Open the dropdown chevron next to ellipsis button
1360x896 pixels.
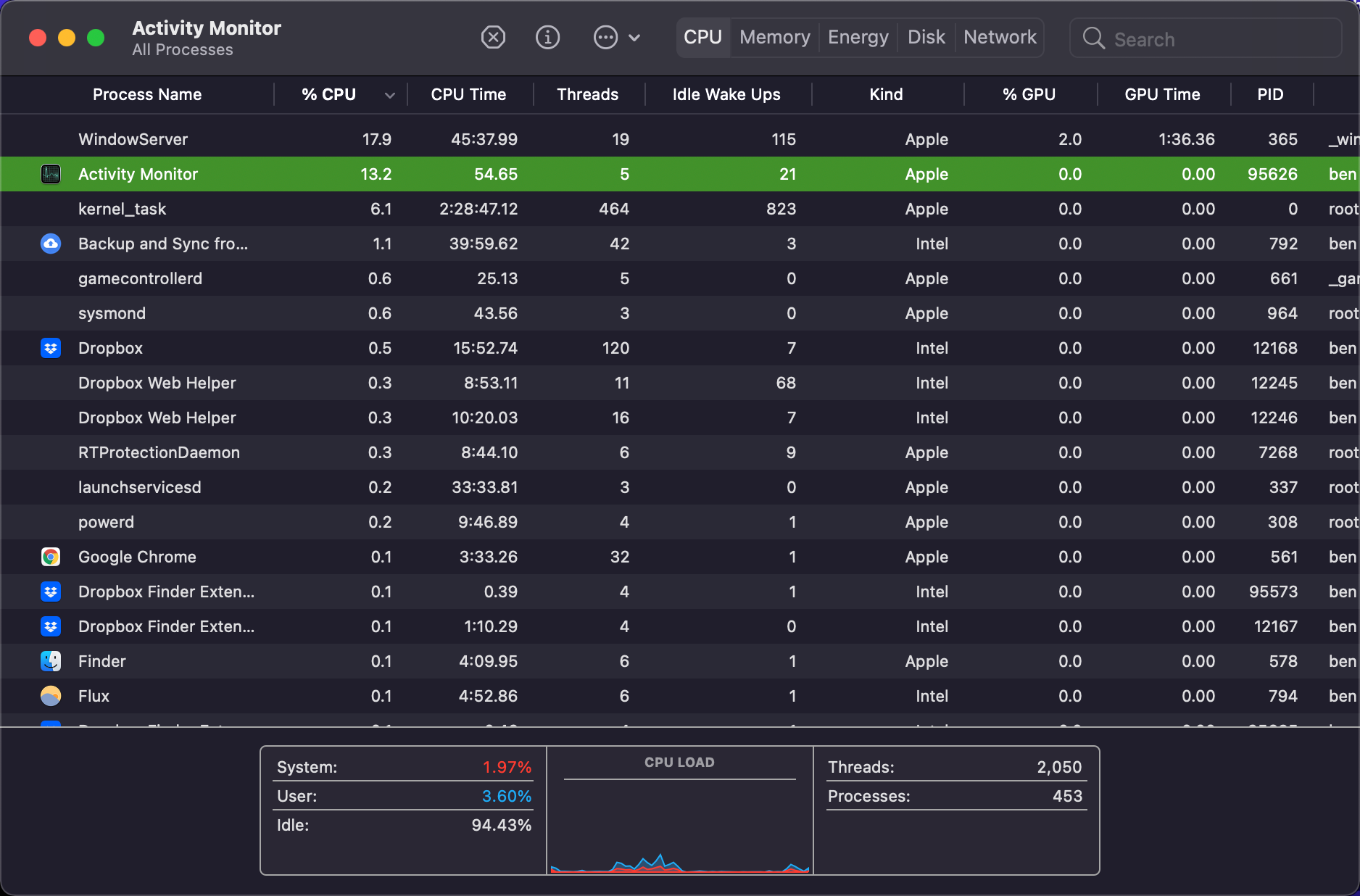(x=636, y=37)
